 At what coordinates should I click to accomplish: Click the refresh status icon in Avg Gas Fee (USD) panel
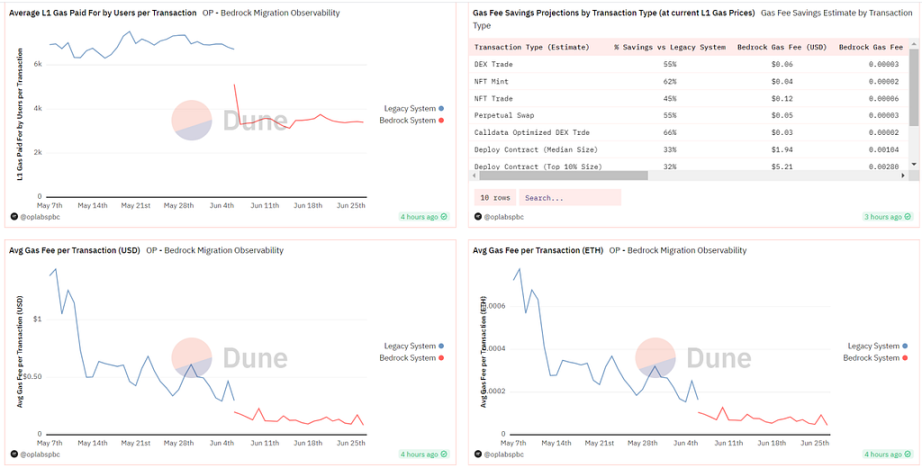(444, 454)
